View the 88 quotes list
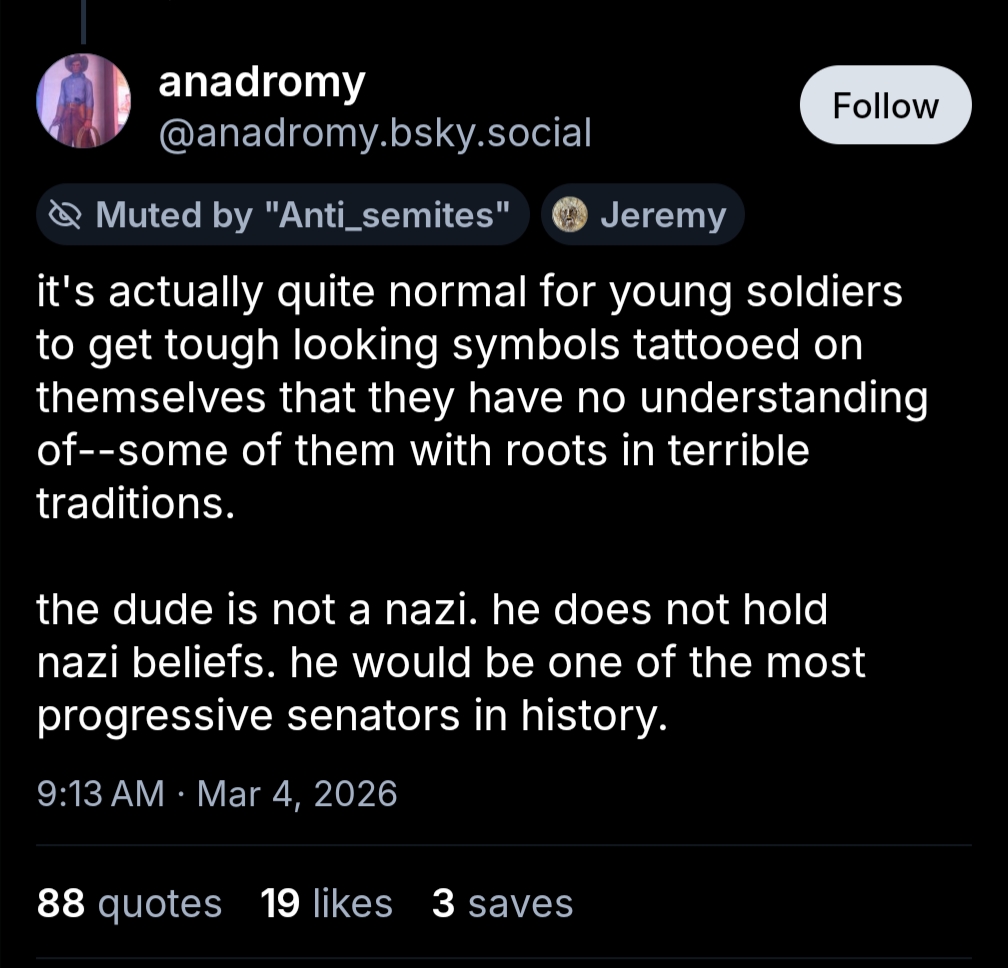1008x968 pixels. point(129,903)
